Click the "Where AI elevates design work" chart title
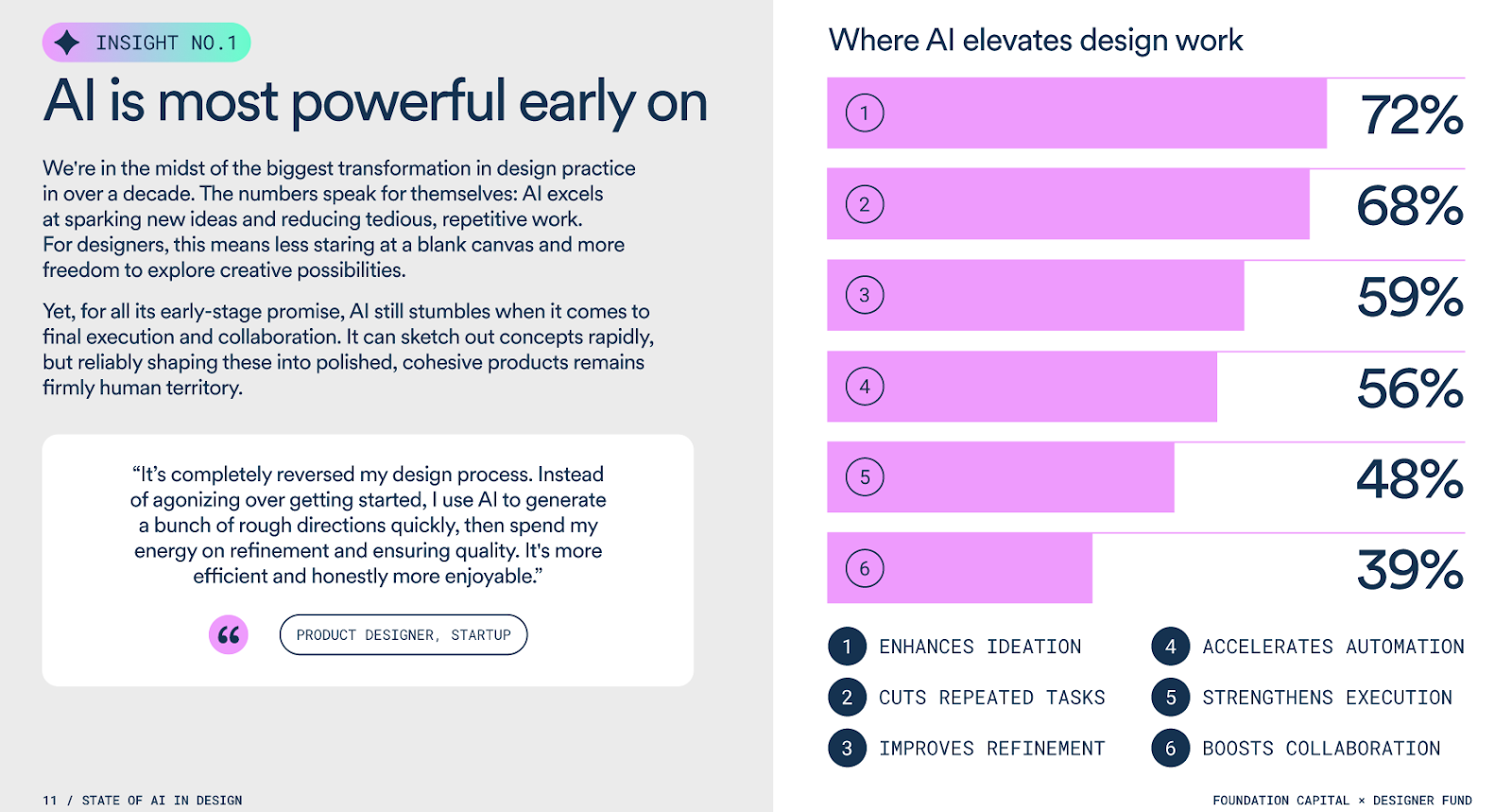Image resolution: width=1512 pixels, height=812 pixels. (x=1036, y=41)
